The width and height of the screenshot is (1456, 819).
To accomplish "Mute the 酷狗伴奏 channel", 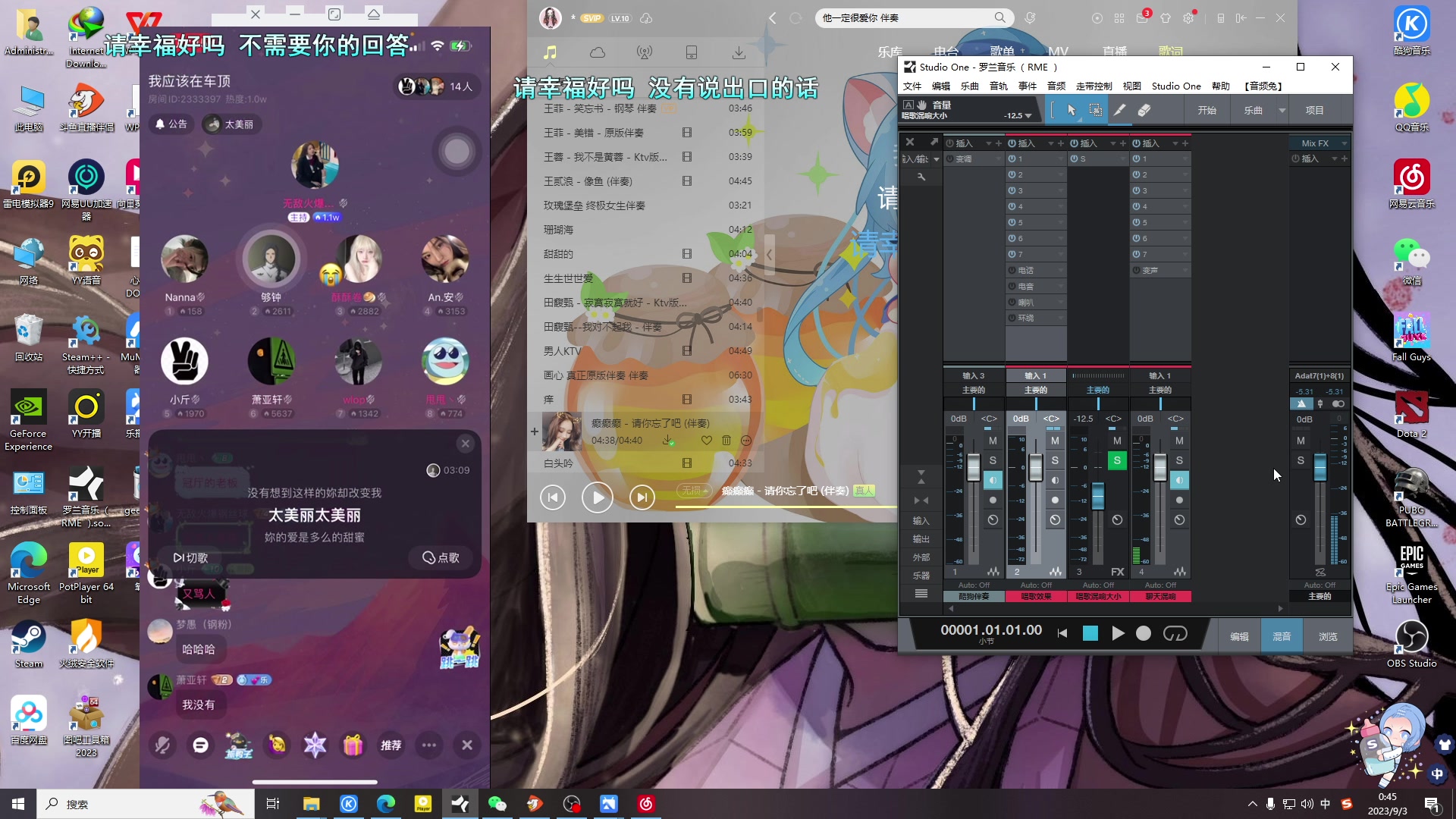I will 993,441.
